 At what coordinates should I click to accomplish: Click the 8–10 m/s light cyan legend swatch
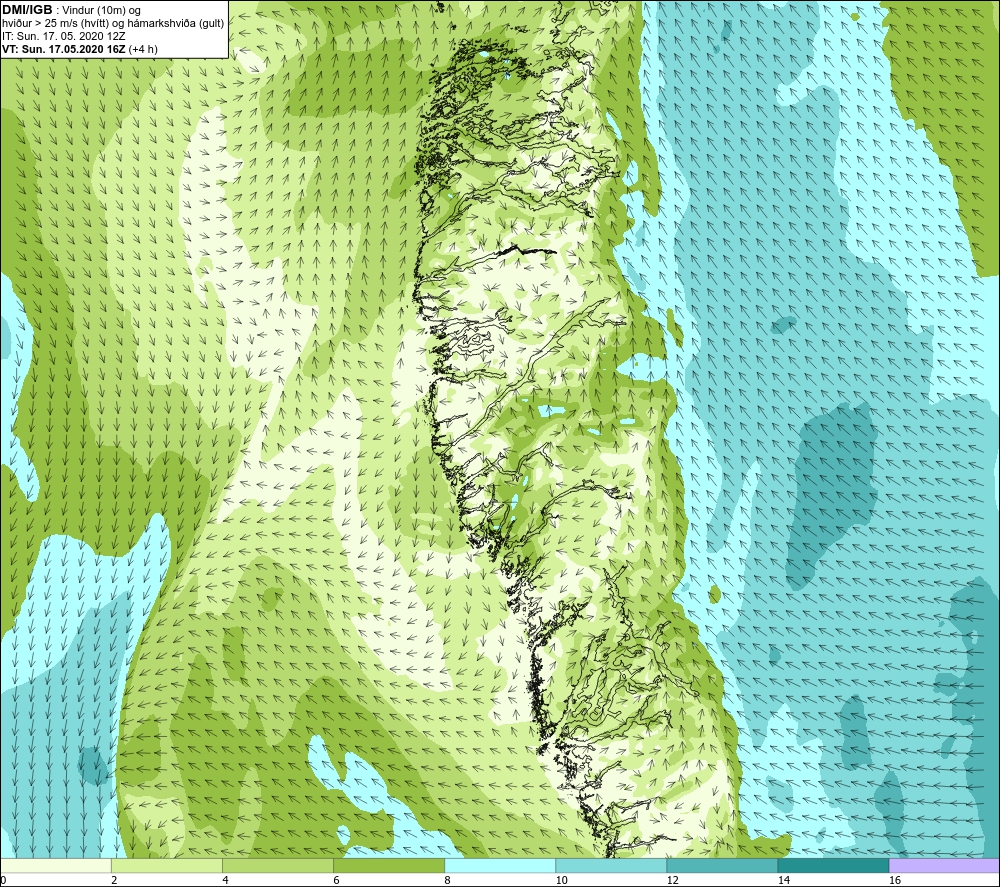pyautogui.click(x=499, y=866)
